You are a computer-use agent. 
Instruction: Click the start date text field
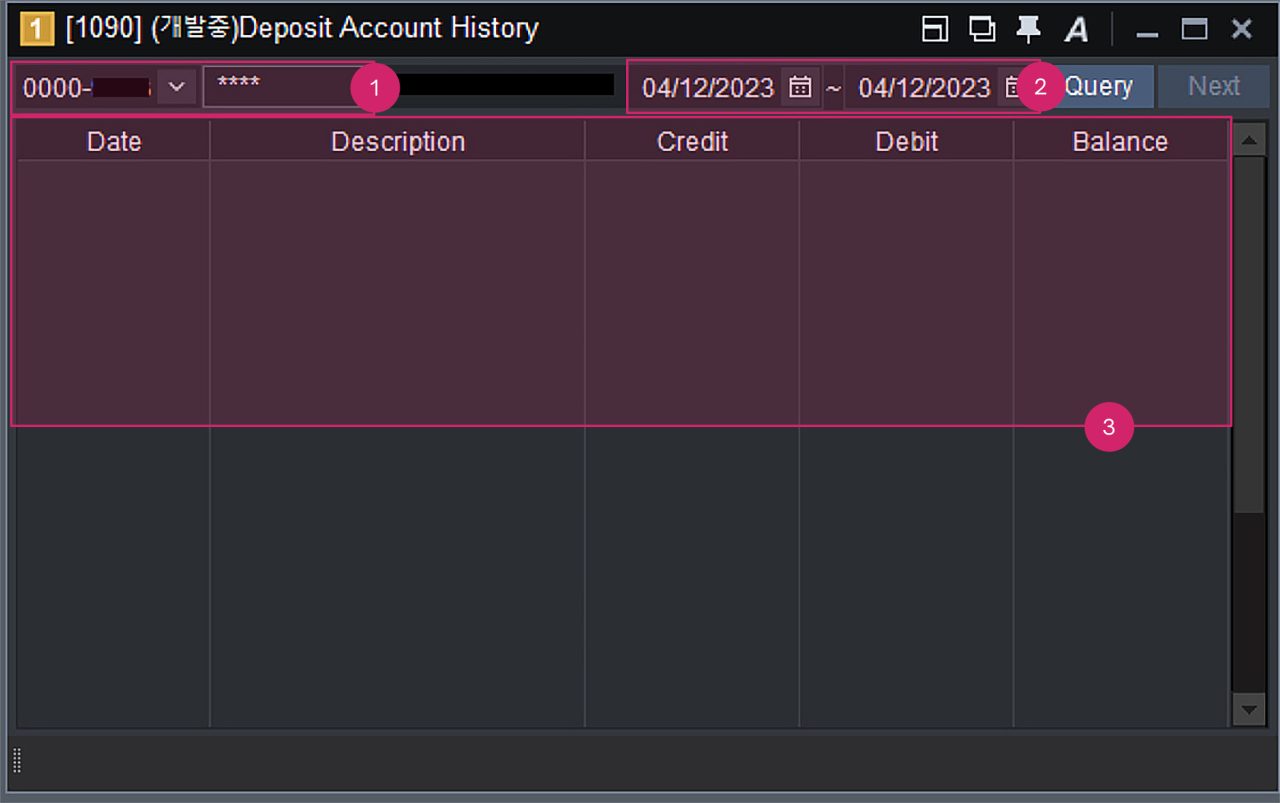tap(707, 88)
